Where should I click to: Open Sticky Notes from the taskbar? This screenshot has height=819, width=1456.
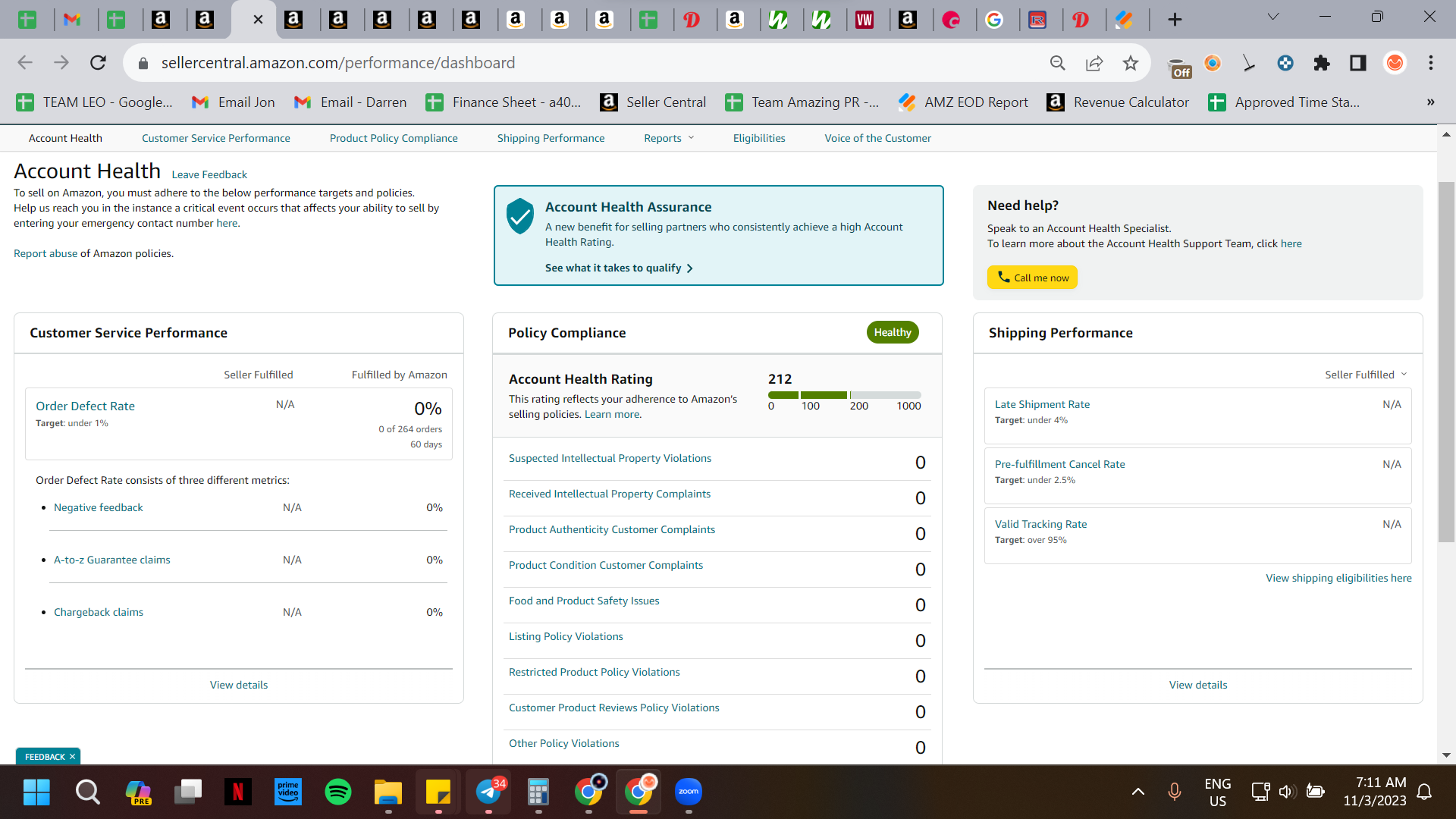coord(438,792)
